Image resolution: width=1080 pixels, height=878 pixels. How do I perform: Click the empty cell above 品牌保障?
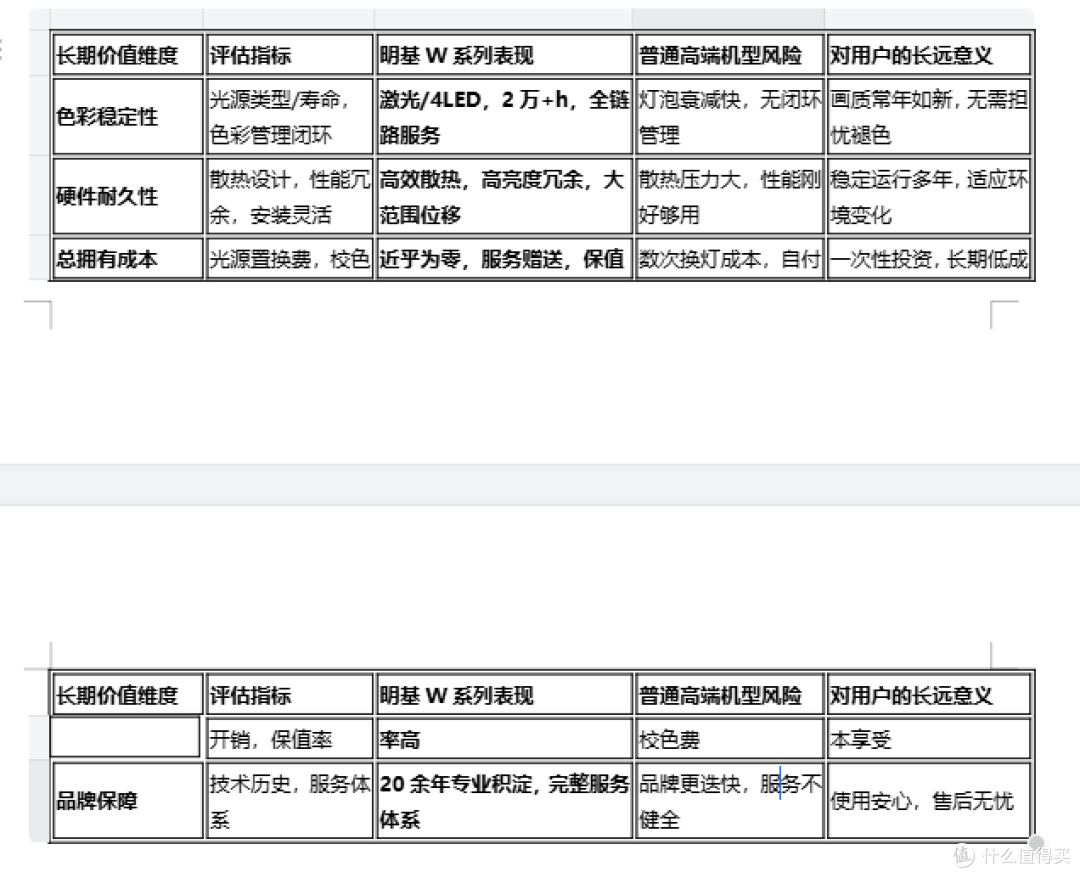tap(125, 738)
